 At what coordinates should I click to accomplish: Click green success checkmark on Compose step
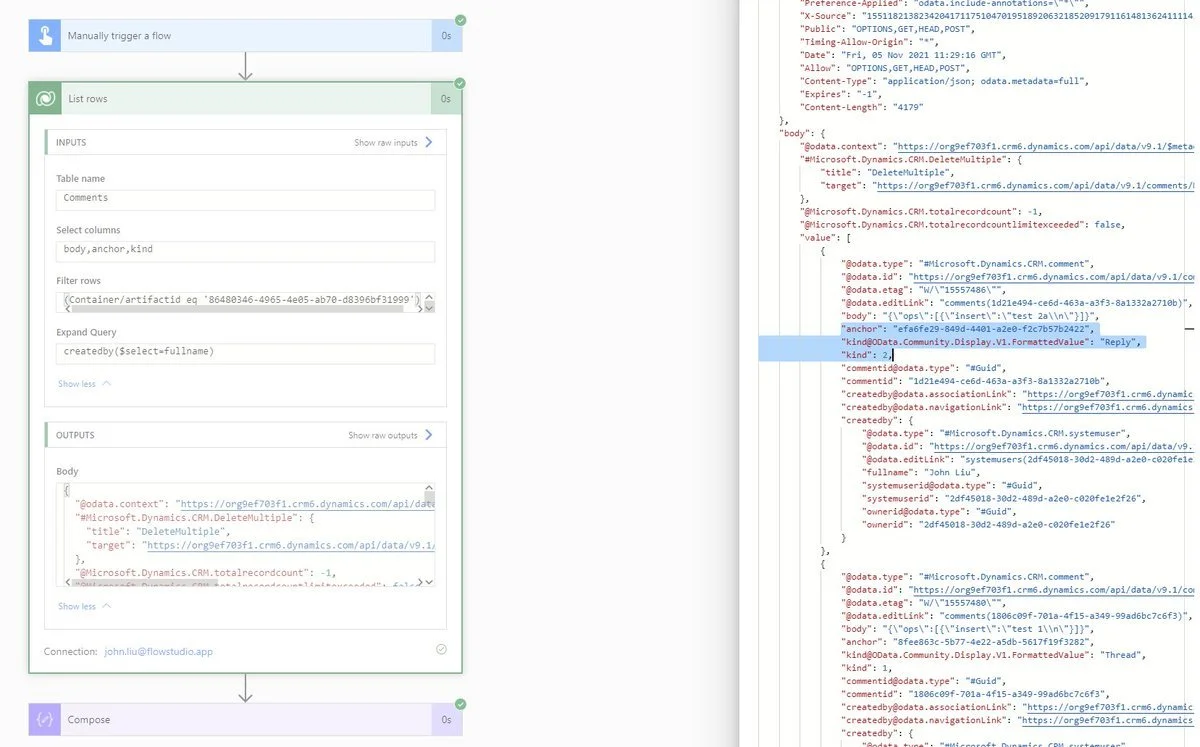tap(460, 704)
